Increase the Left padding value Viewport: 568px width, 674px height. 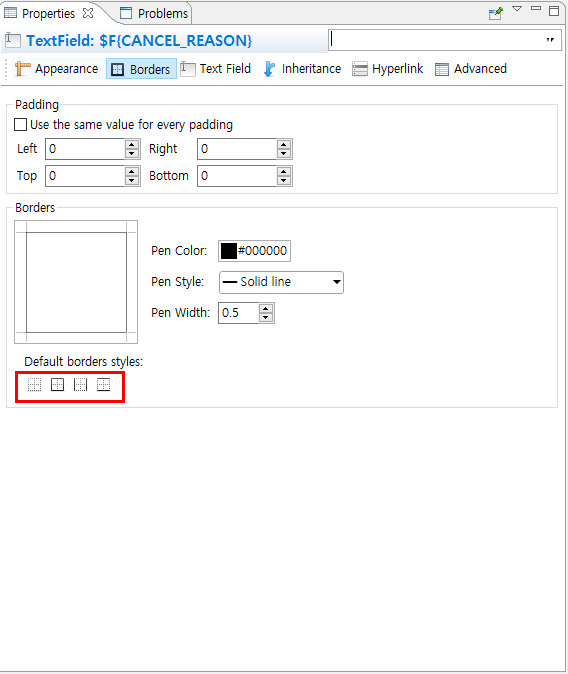coord(132,144)
